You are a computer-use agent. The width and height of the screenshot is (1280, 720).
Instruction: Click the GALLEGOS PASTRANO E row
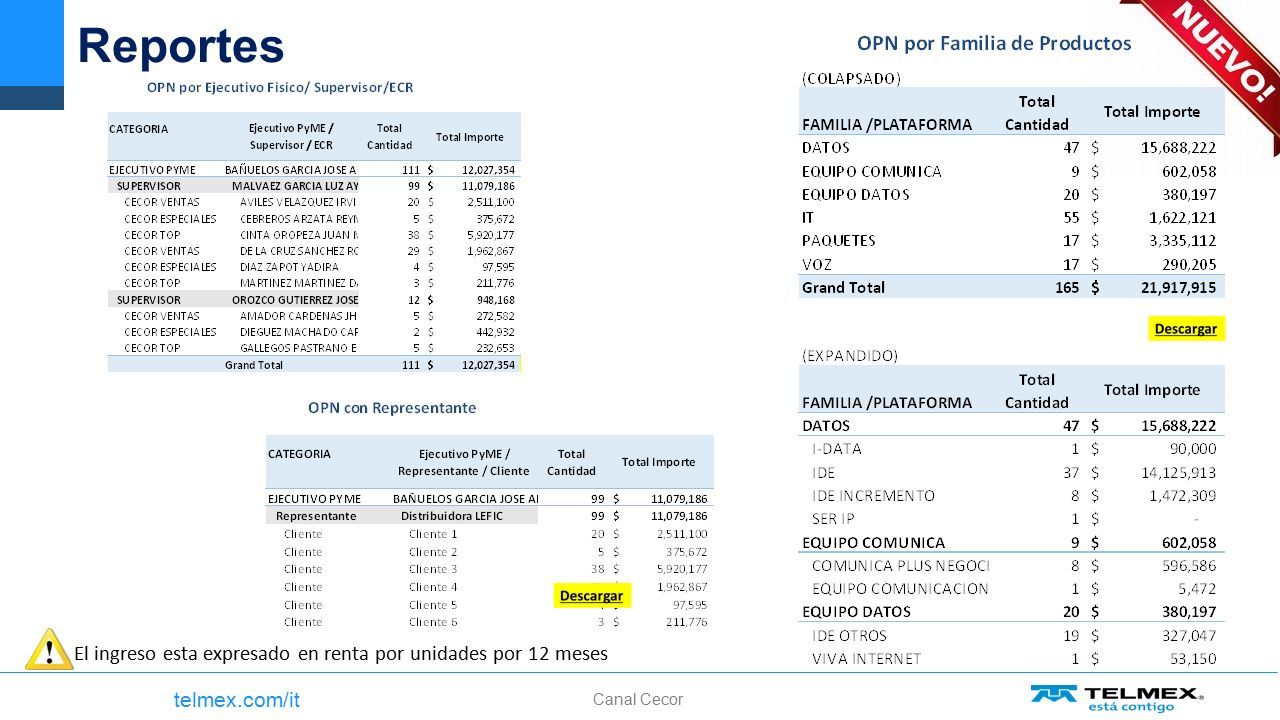pyautogui.click(x=314, y=348)
